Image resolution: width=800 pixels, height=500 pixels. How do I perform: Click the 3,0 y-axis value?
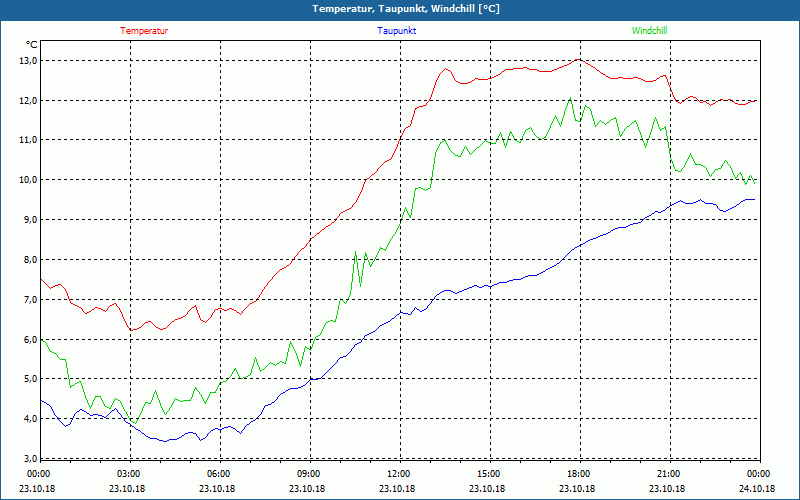coord(31,459)
